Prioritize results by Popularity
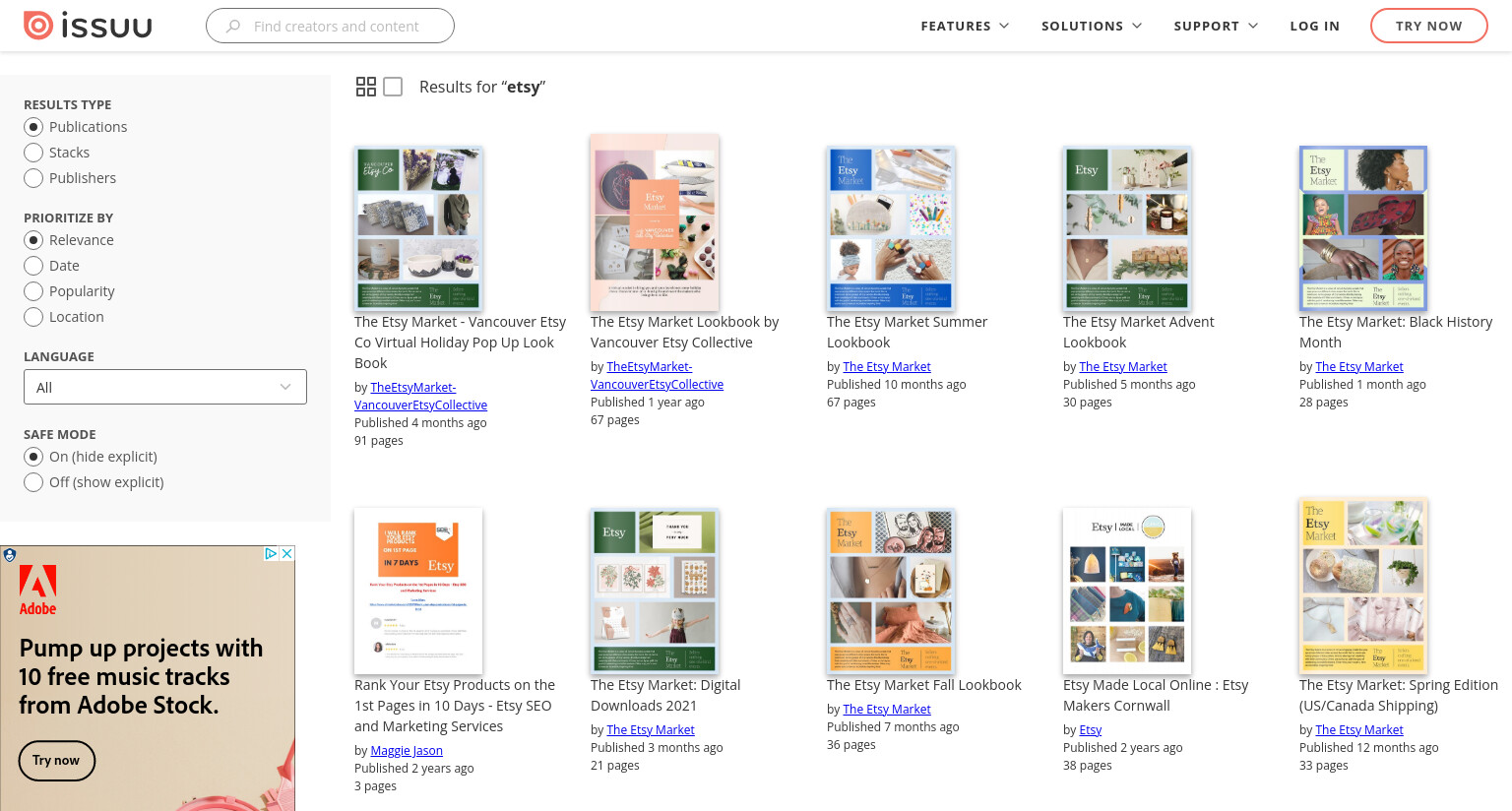This screenshot has width=1512, height=811. pyautogui.click(x=33, y=291)
